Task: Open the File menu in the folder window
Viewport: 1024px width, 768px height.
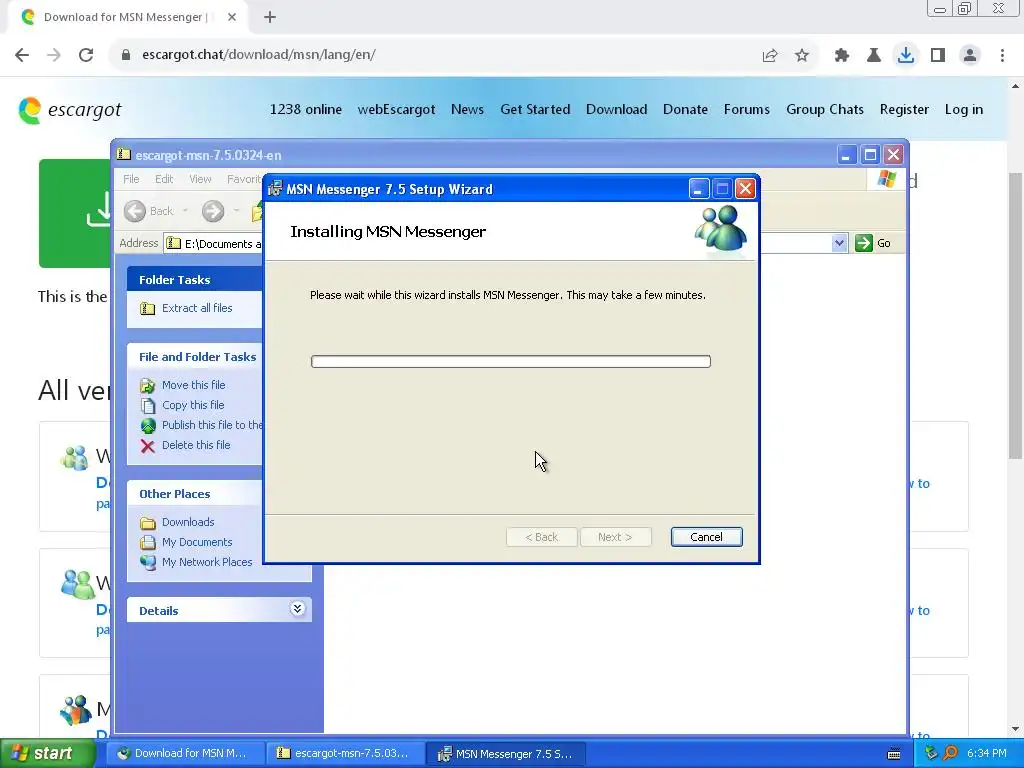Action: [x=131, y=179]
